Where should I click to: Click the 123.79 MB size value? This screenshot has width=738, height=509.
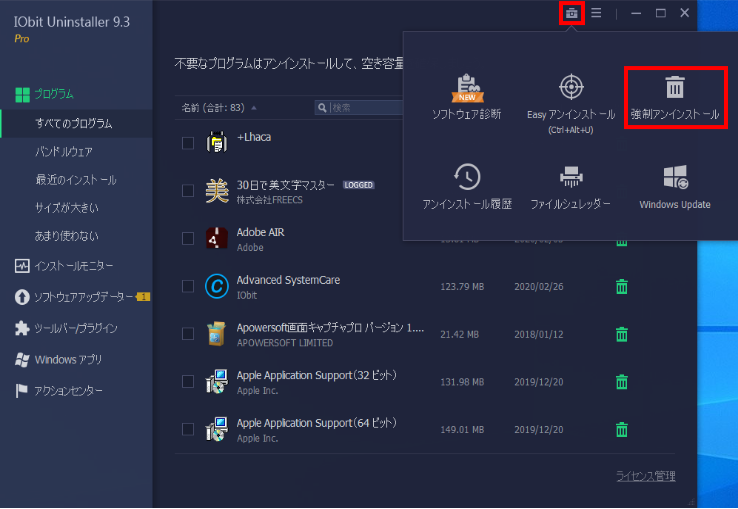click(x=462, y=287)
